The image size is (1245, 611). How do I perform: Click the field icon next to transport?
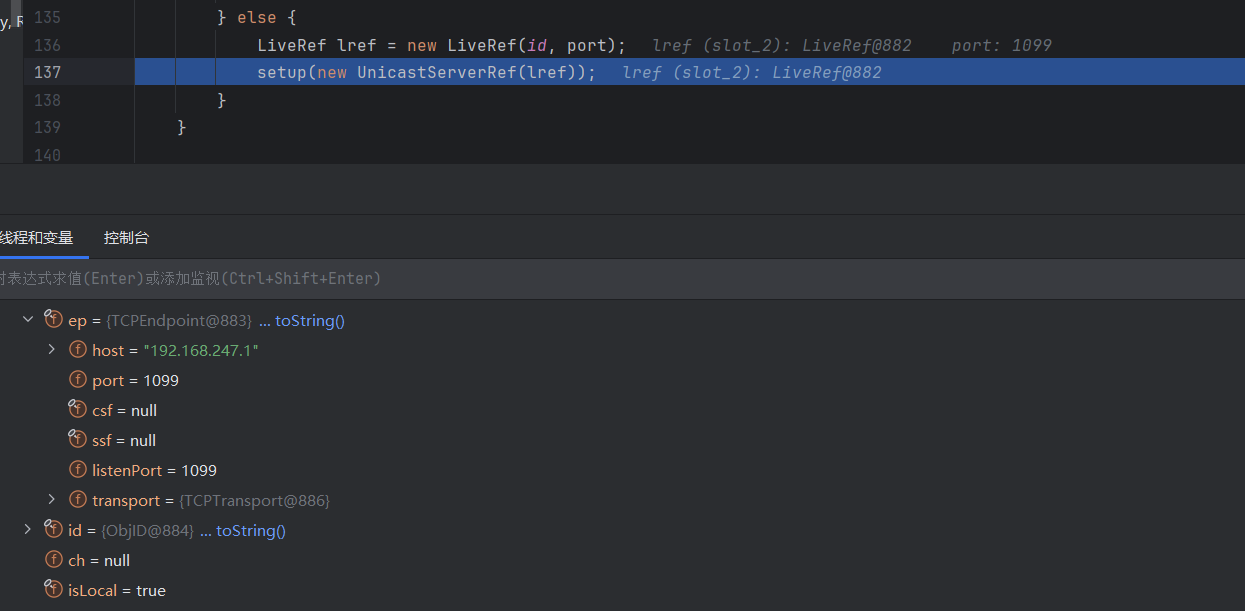pos(77,500)
